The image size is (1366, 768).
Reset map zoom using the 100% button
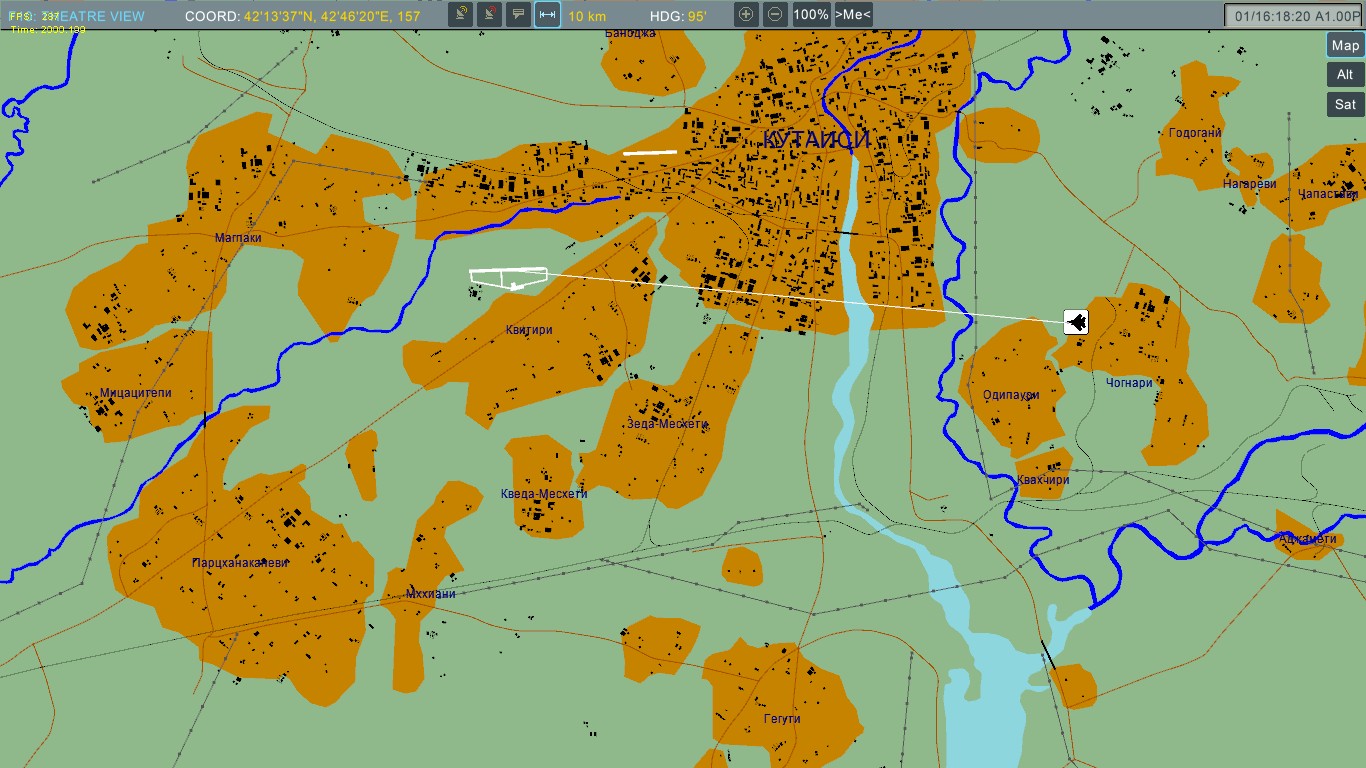[x=811, y=15]
